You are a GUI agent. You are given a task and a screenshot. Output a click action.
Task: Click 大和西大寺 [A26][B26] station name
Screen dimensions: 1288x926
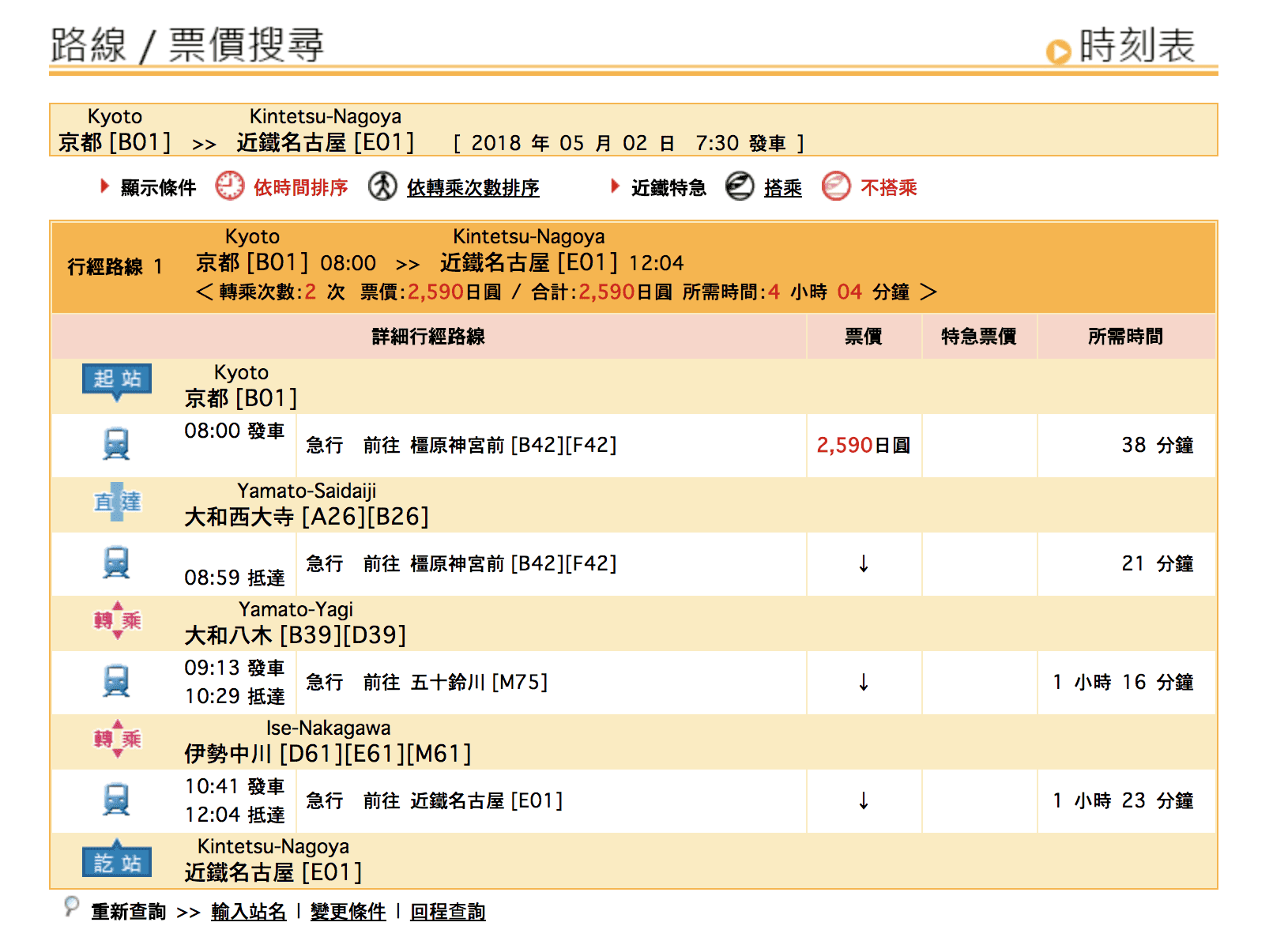tap(307, 517)
